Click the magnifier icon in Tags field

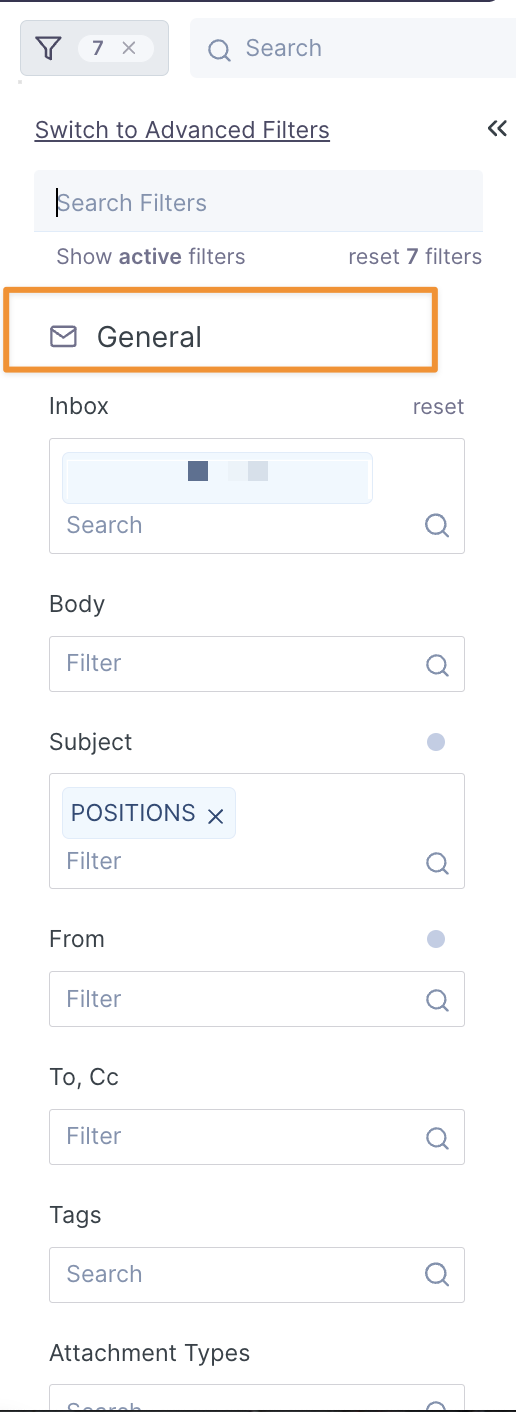[437, 1274]
